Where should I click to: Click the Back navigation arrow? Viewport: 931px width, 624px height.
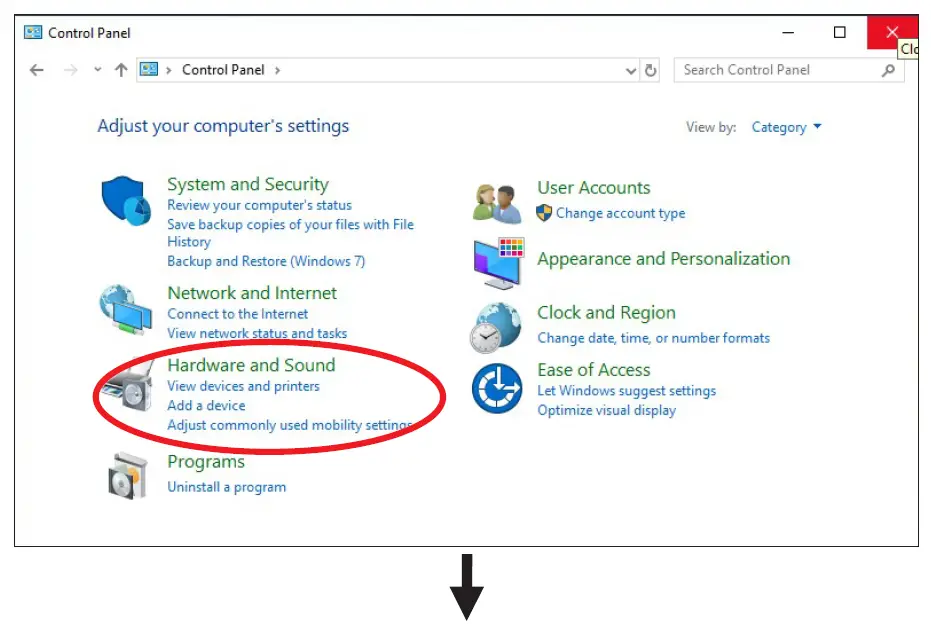tap(37, 70)
